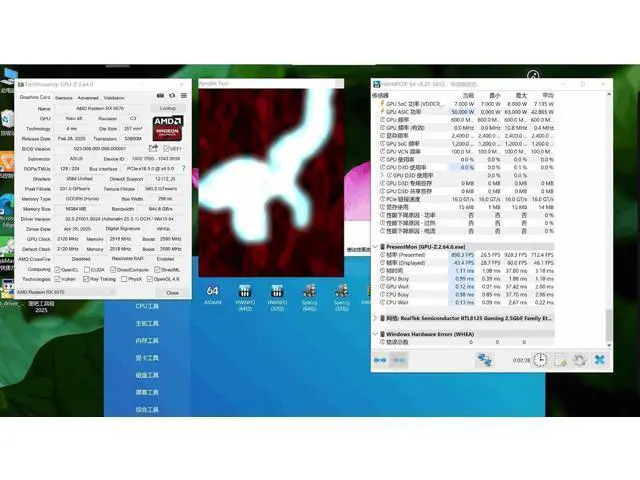
Task: Click the GPU name field AMD Radeon RX 9070
Action: 100,109
